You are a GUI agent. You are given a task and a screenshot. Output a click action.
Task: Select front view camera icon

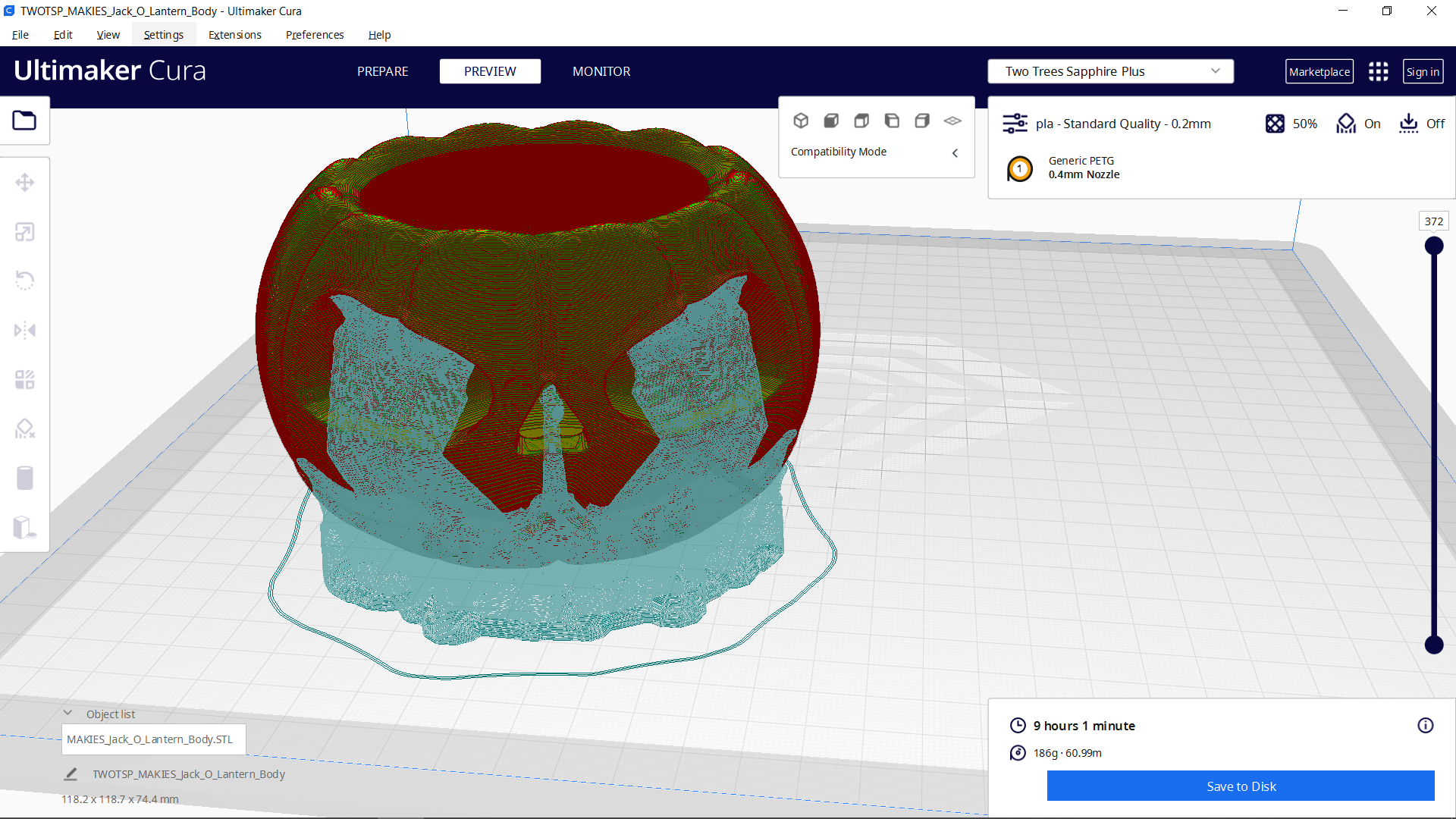point(831,121)
